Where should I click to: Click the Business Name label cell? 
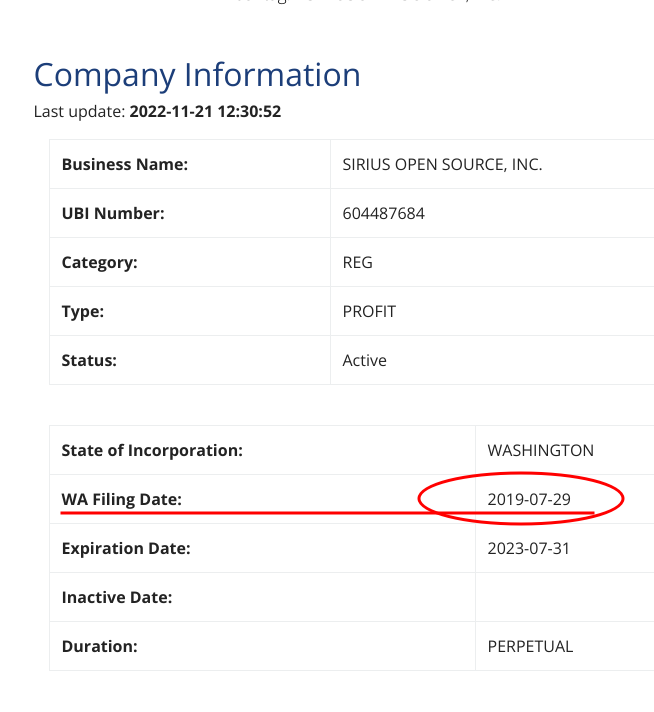190,164
